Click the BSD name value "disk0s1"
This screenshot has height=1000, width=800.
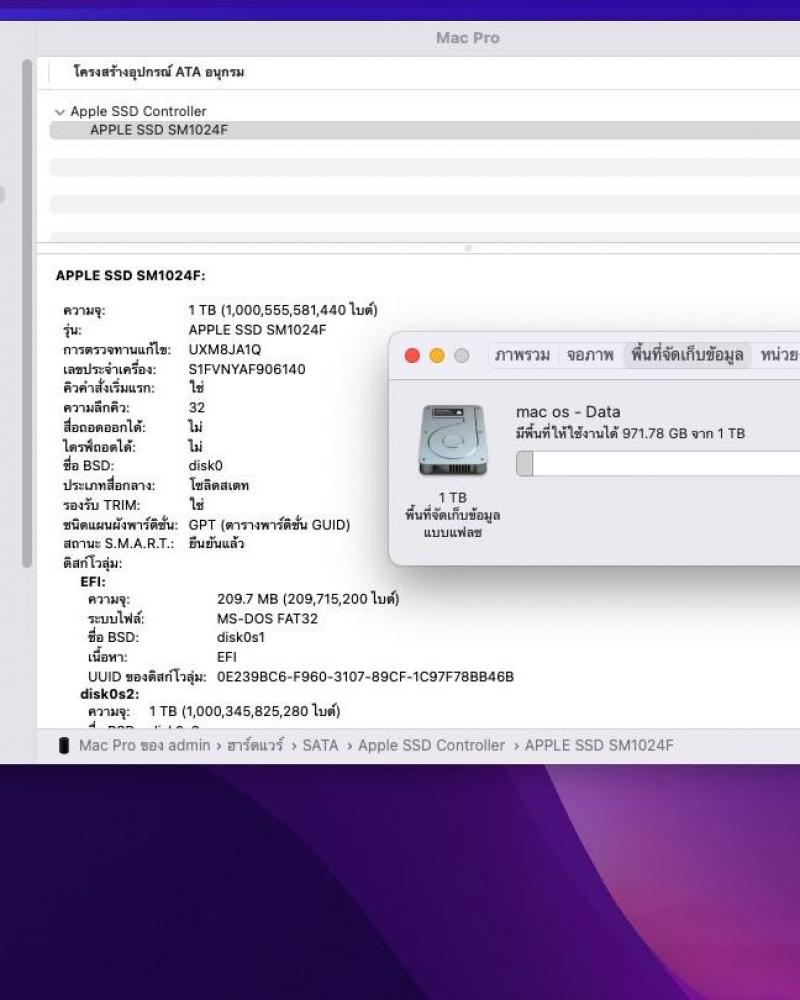(x=241, y=637)
